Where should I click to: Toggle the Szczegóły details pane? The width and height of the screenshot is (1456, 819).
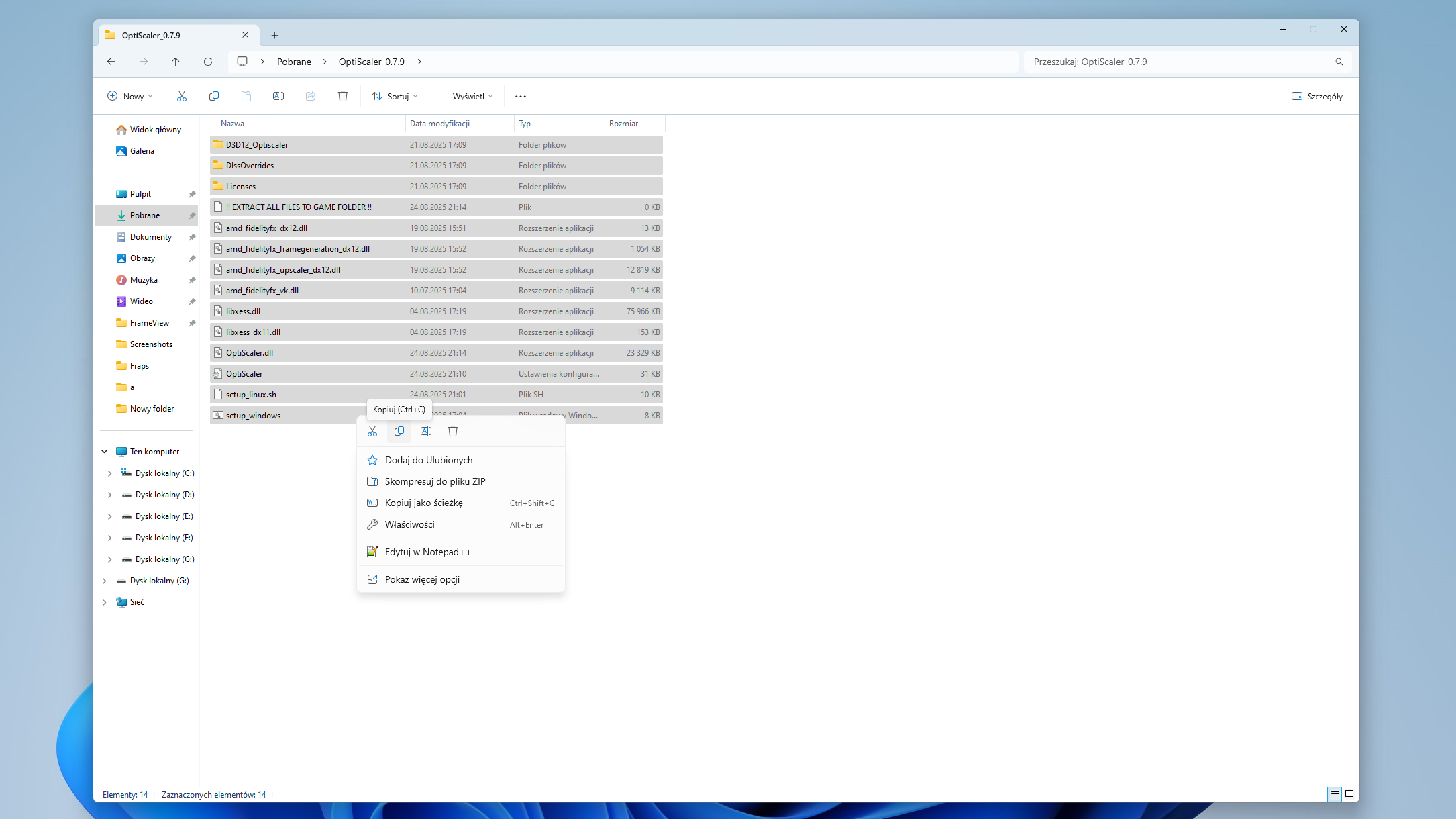coord(1317,96)
